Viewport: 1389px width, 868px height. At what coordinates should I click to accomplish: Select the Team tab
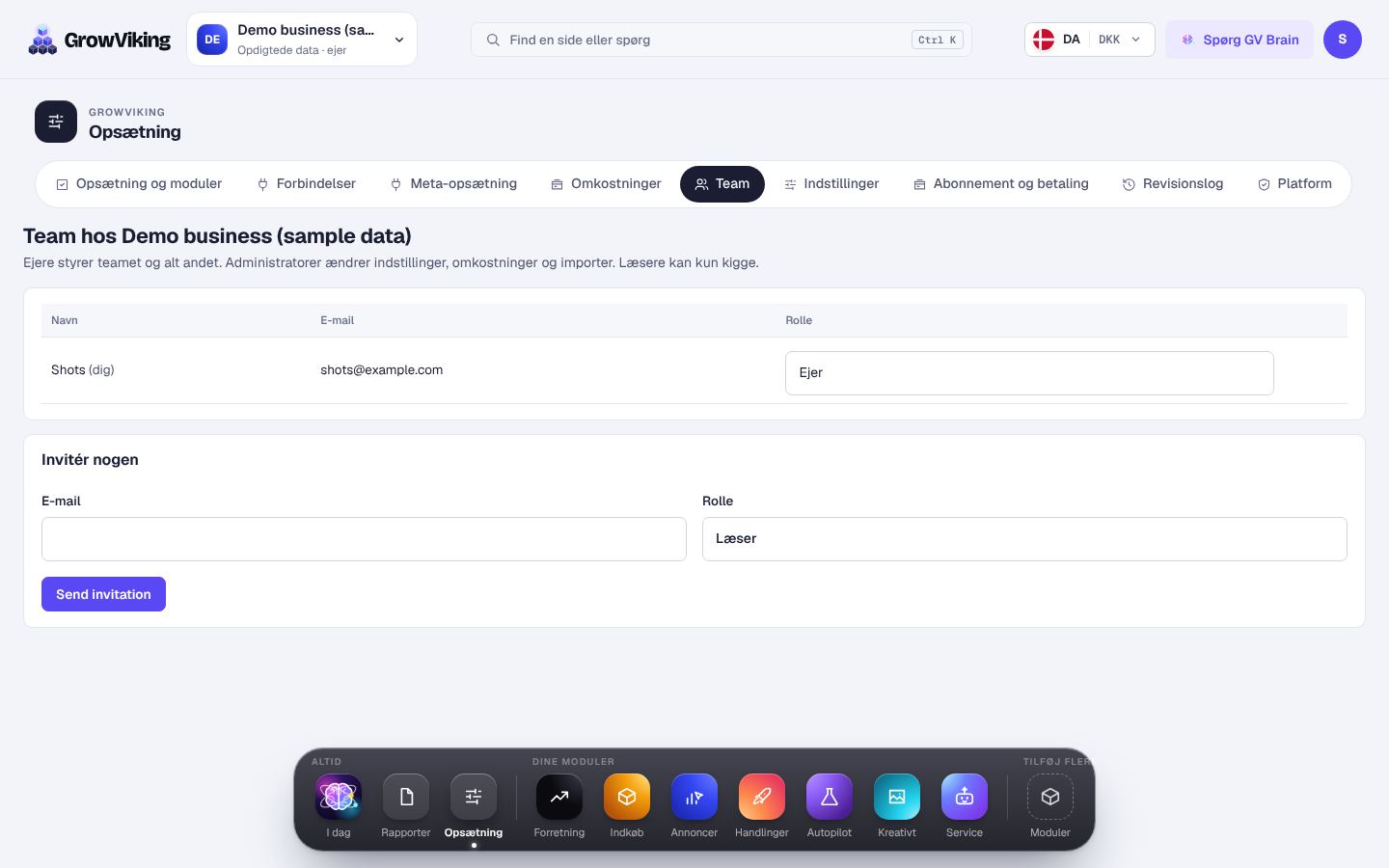point(722,184)
